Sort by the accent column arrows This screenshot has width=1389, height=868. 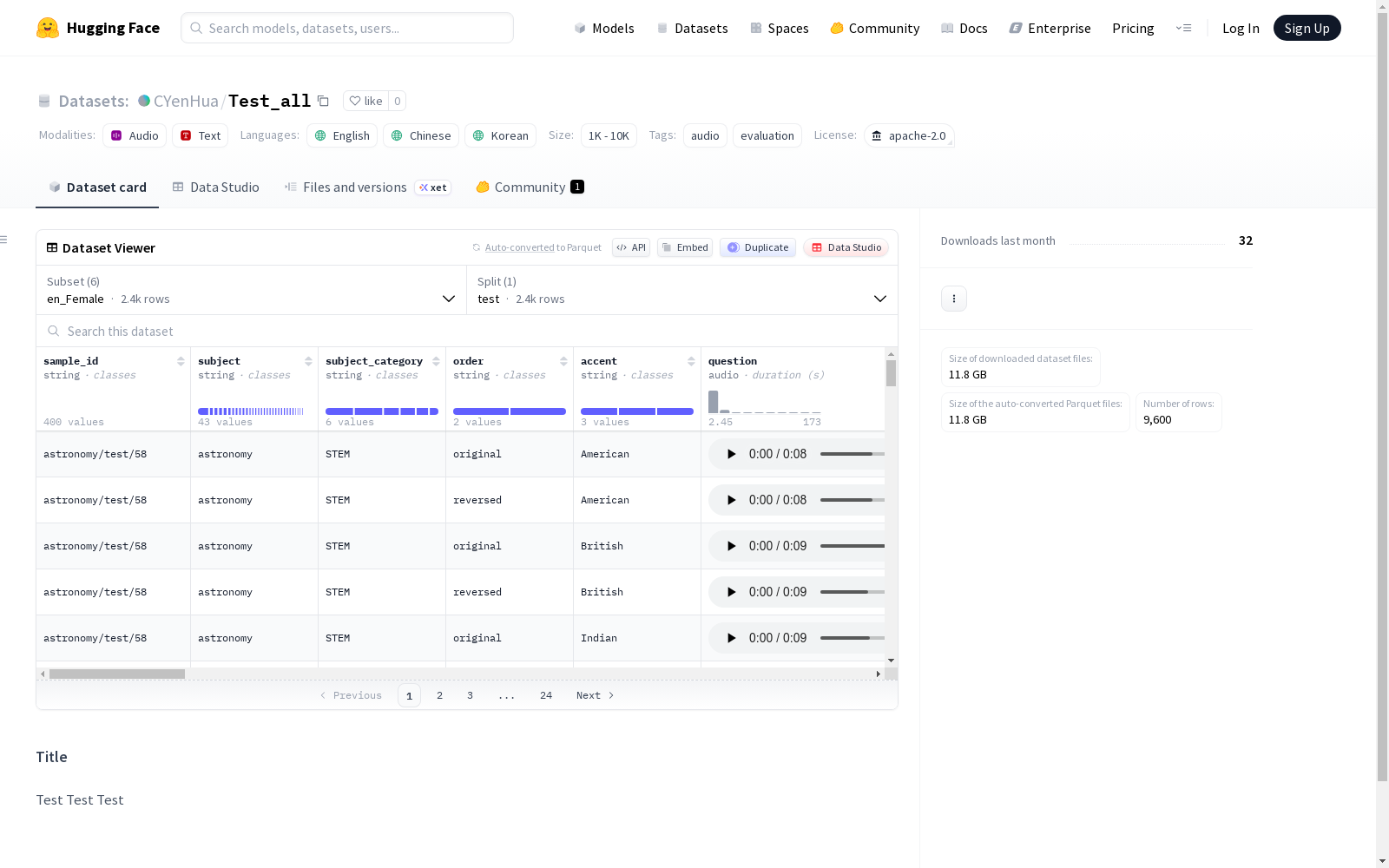tap(691, 361)
